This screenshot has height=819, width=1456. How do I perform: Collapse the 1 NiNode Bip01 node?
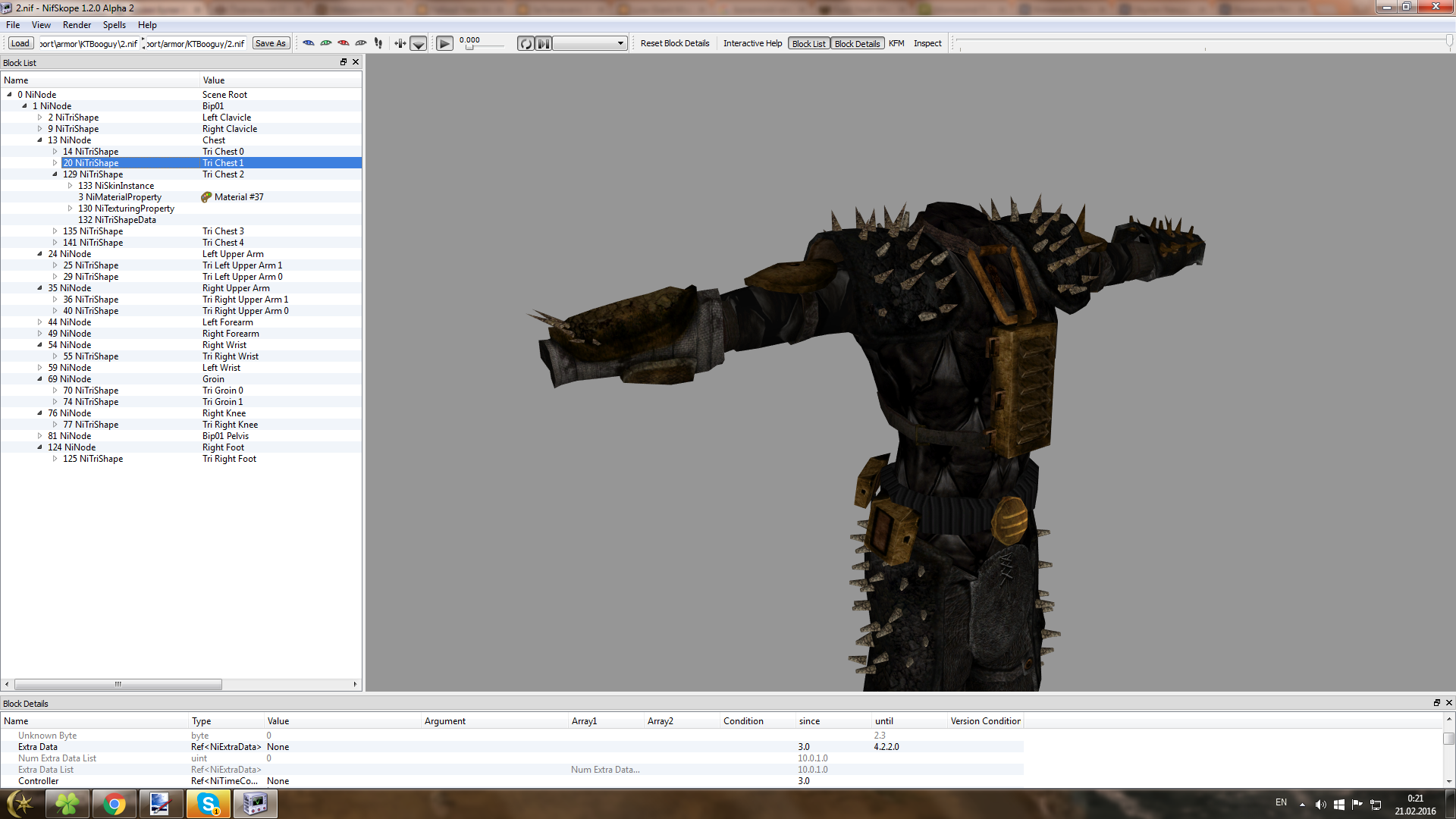[24, 106]
